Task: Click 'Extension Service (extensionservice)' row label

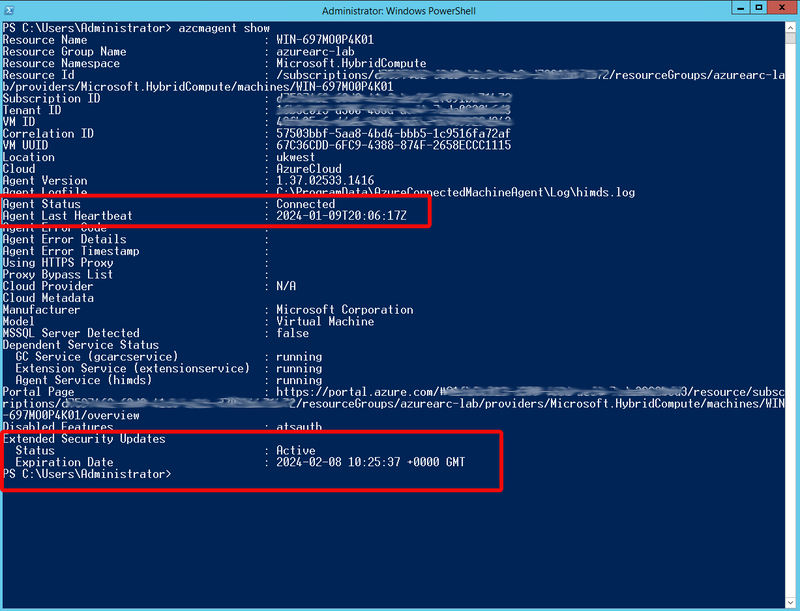Action: (x=133, y=368)
